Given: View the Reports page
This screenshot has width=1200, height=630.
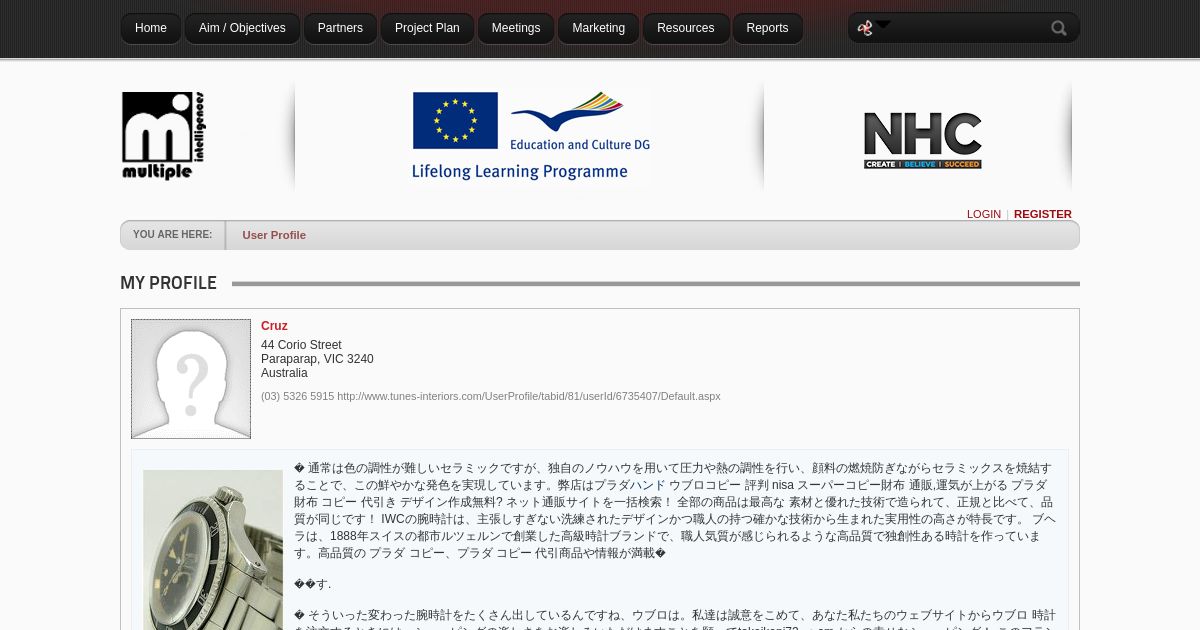Looking at the screenshot, I should 767,28.
